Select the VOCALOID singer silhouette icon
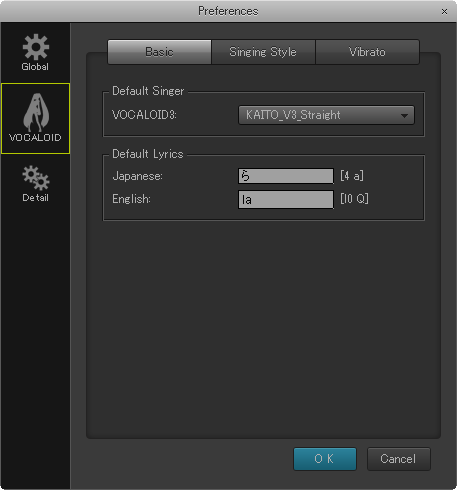 (36, 112)
